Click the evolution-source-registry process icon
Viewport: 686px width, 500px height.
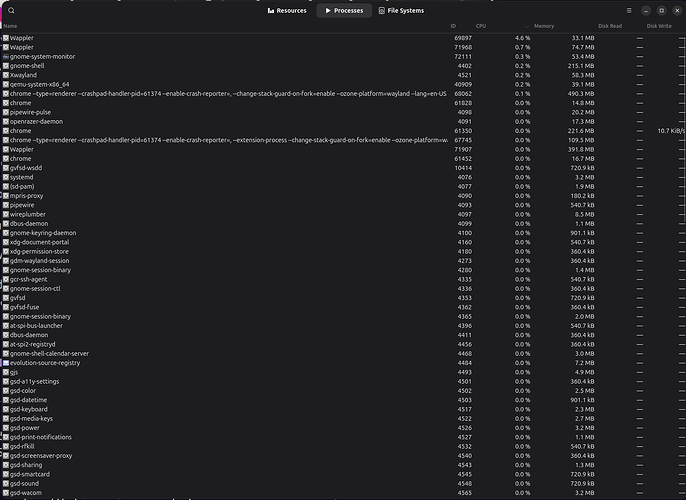click(x=5, y=362)
